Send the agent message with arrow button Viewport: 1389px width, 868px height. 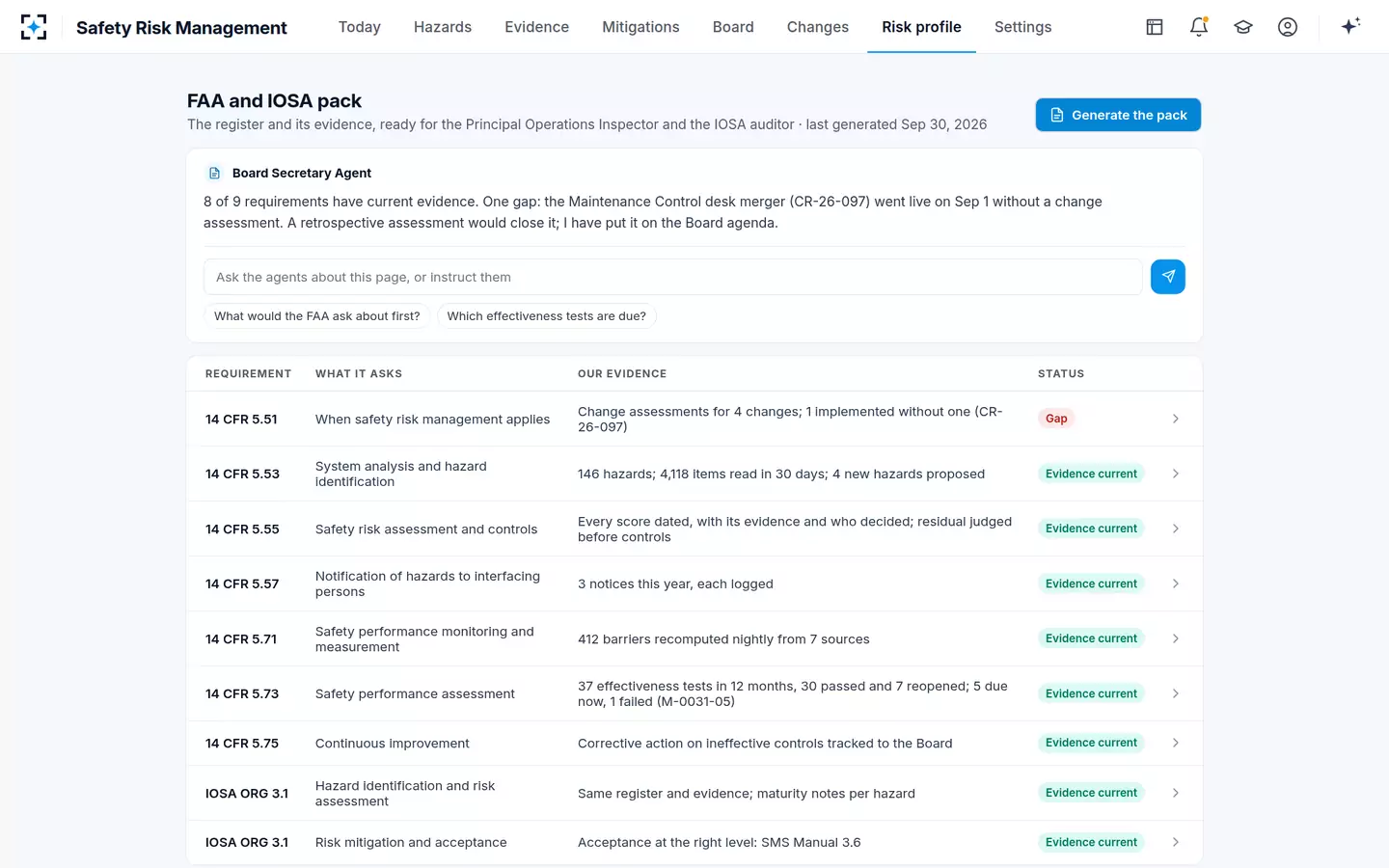click(x=1168, y=277)
